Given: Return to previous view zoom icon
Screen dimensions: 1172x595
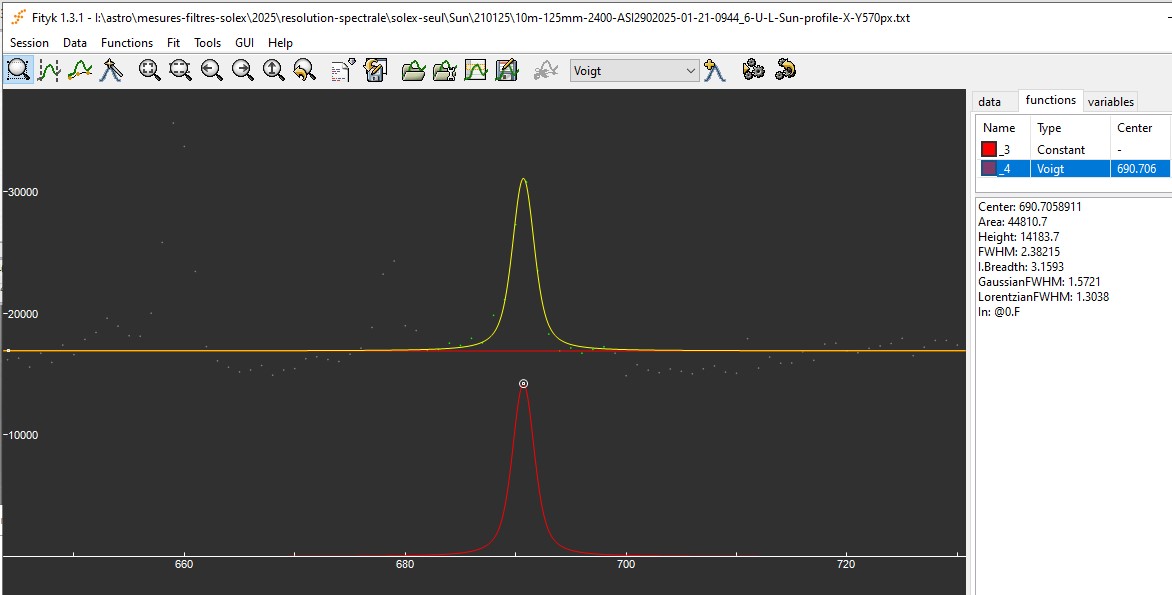Looking at the screenshot, I should 305,70.
